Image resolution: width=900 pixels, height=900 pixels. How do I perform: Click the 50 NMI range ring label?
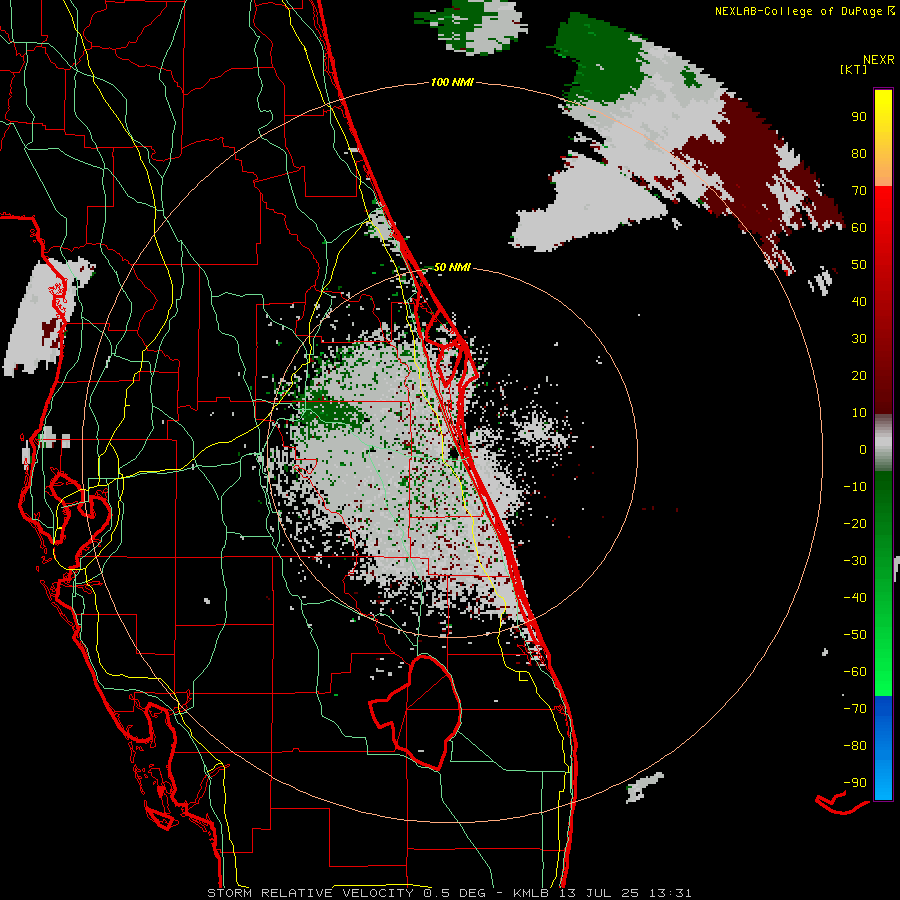(452, 267)
